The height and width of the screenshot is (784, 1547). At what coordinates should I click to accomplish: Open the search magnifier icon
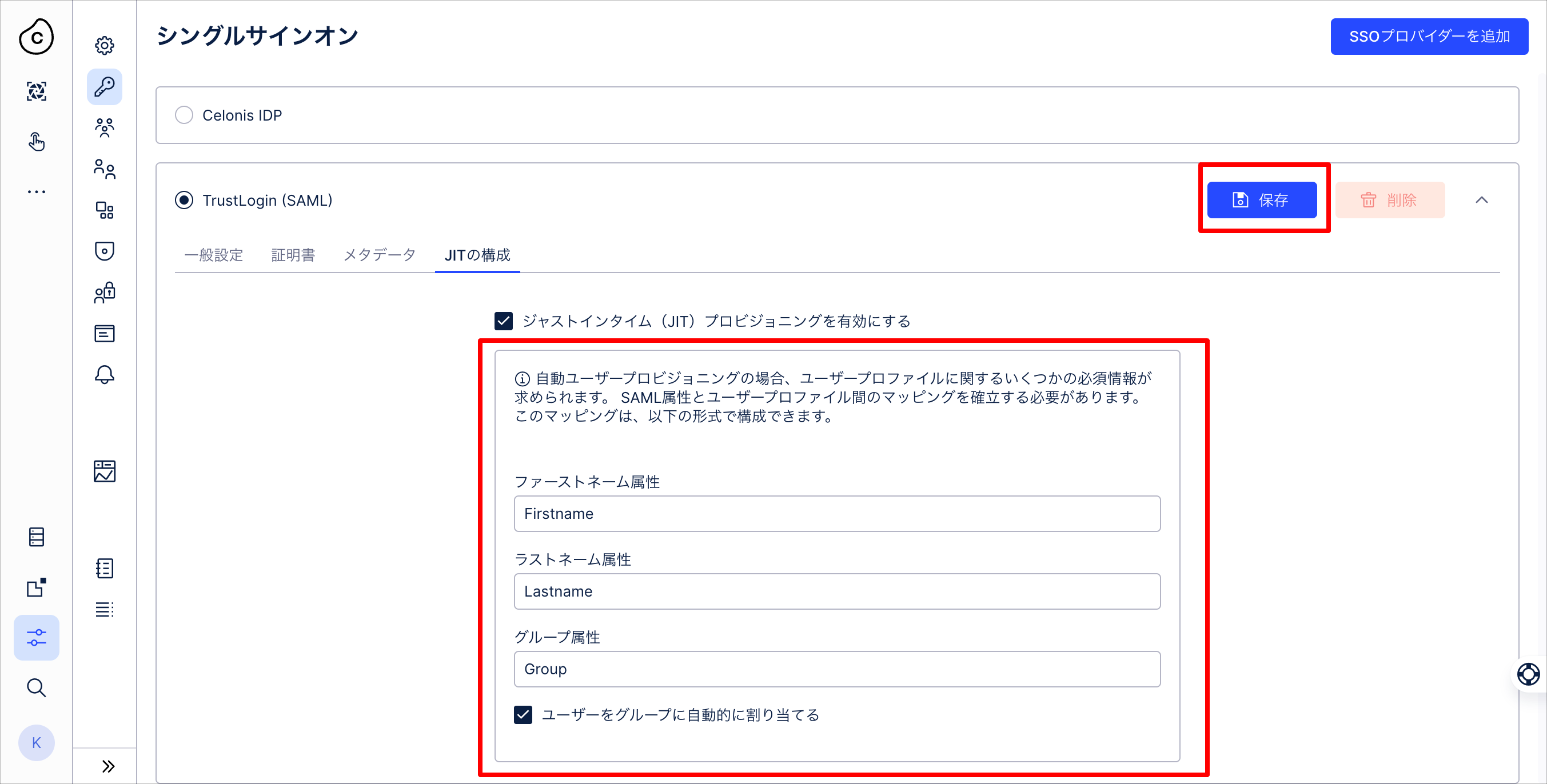37,687
